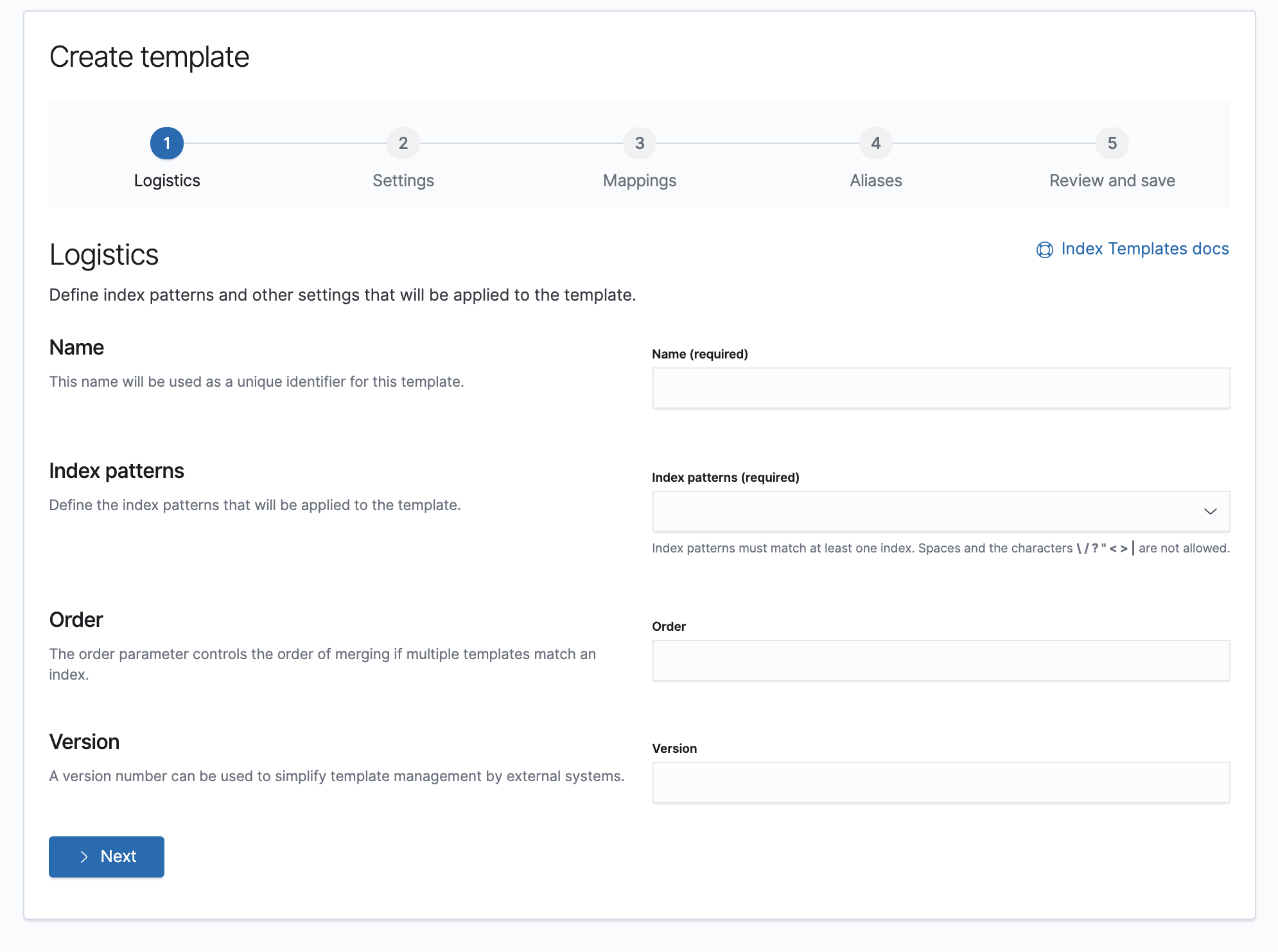
Task: Select the Logistics step label
Action: (x=167, y=181)
